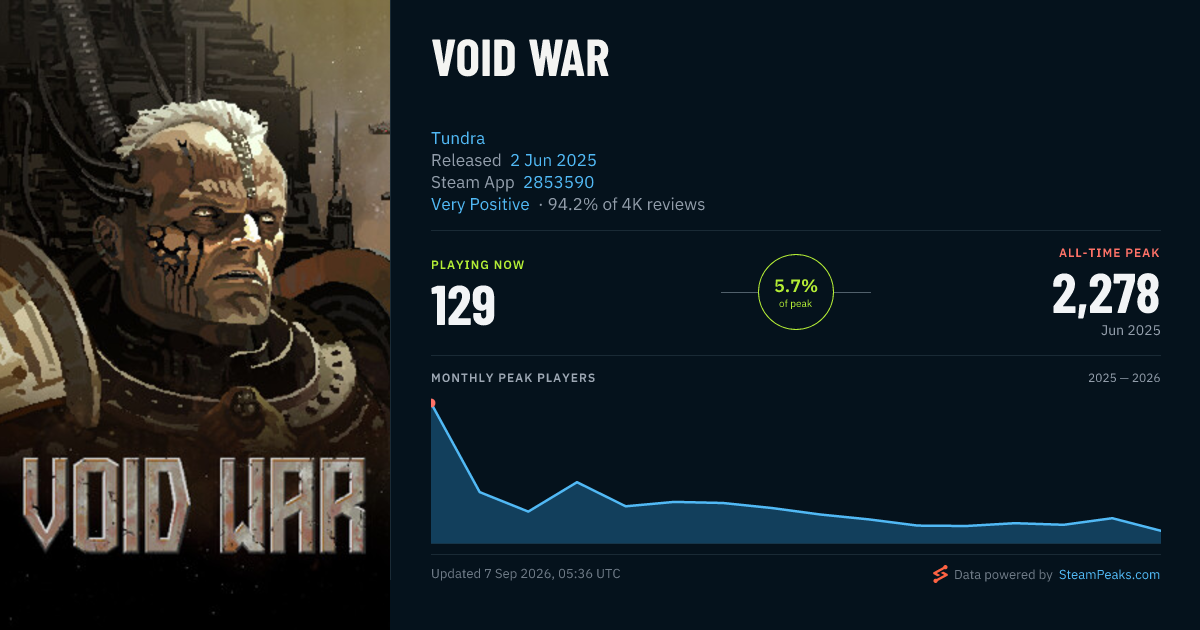Click the Monthly Peak Players label
The height and width of the screenshot is (630, 1200).
click(513, 378)
